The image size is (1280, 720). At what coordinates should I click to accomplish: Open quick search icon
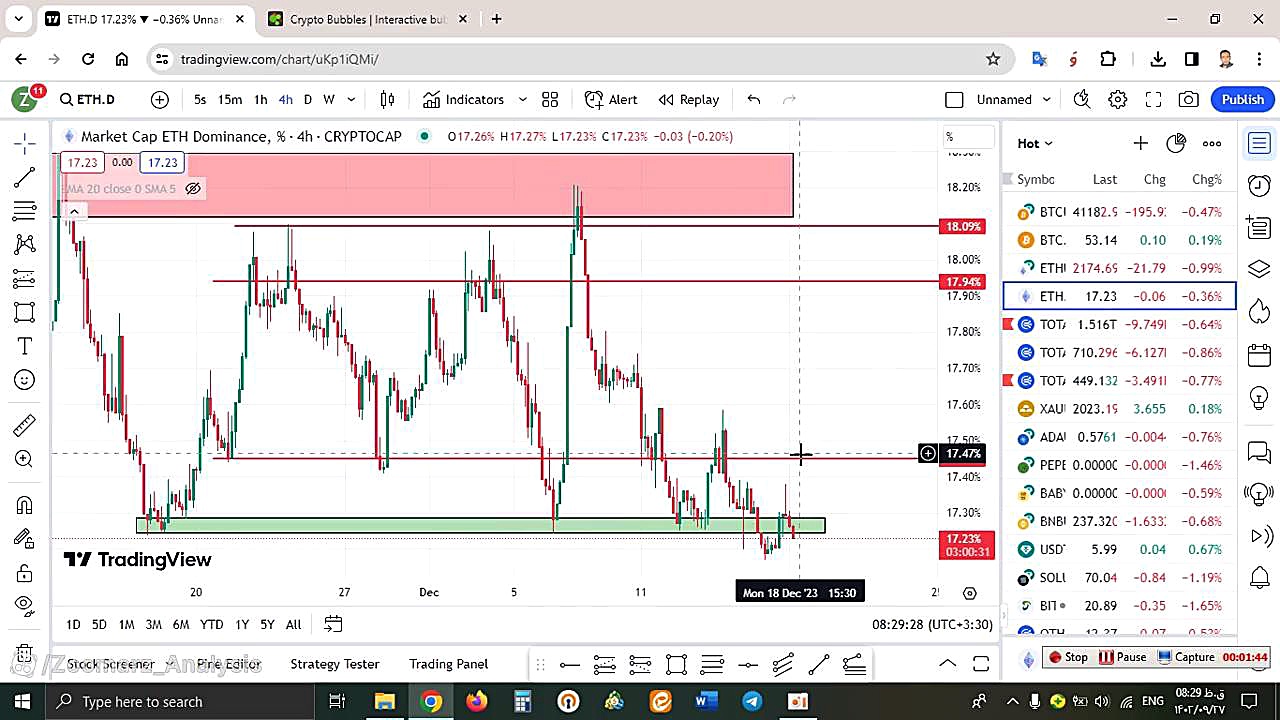coord(1082,99)
